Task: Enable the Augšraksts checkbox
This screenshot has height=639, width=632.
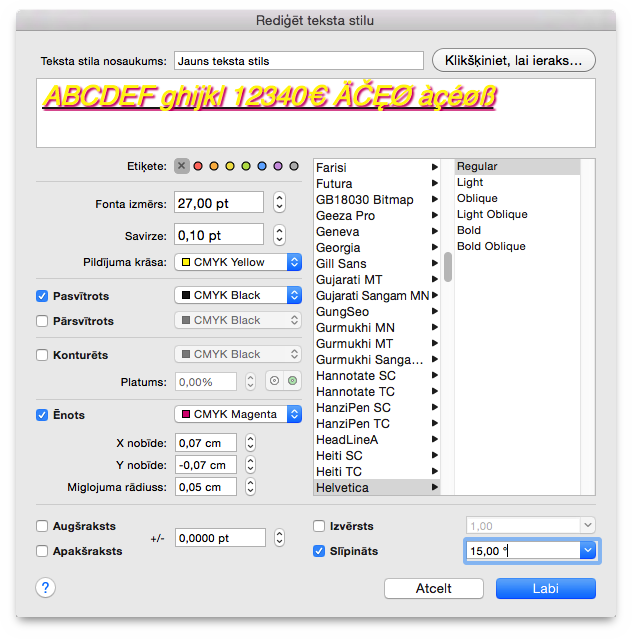Action: click(42, 526)
